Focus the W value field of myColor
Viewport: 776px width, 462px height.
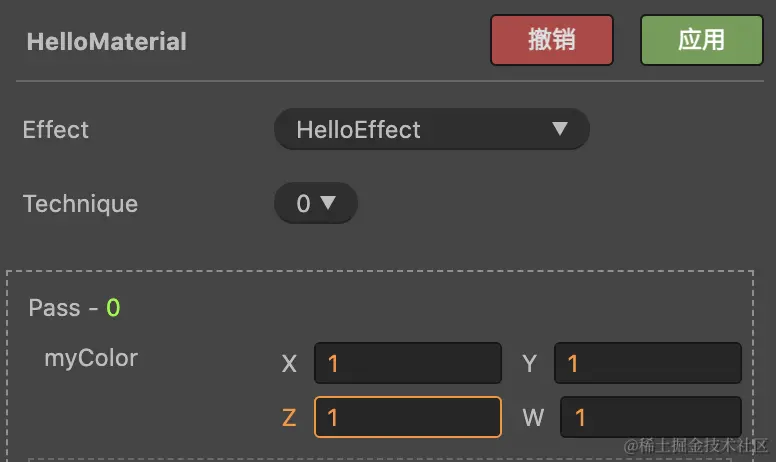[x=650, y=417]
